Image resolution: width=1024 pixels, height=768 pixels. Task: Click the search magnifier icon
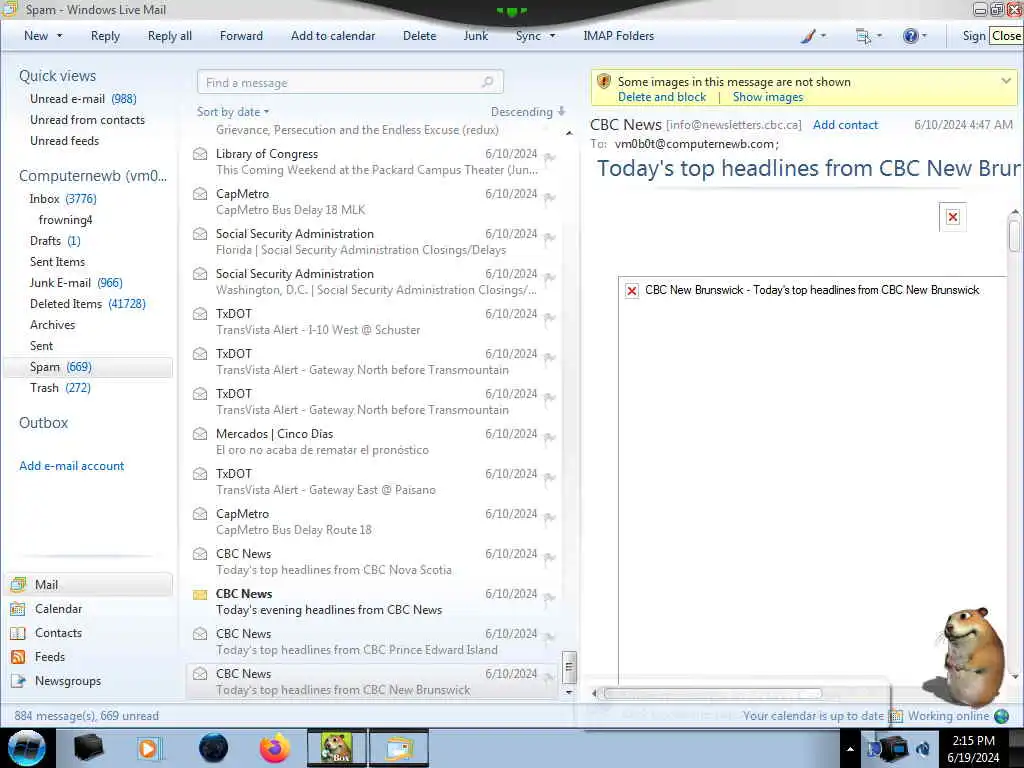488,82
